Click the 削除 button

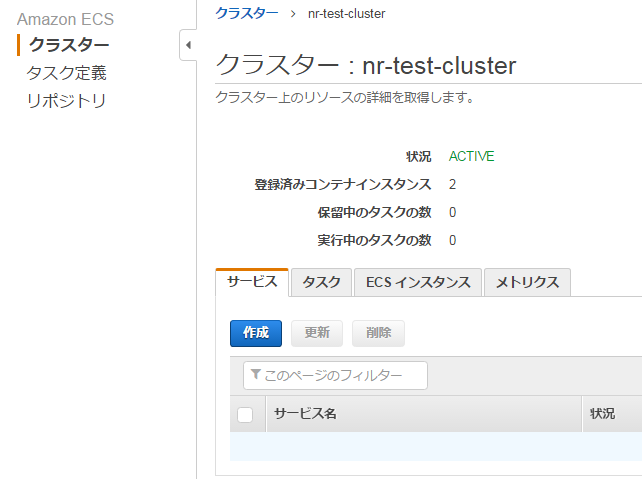[378, 333]
